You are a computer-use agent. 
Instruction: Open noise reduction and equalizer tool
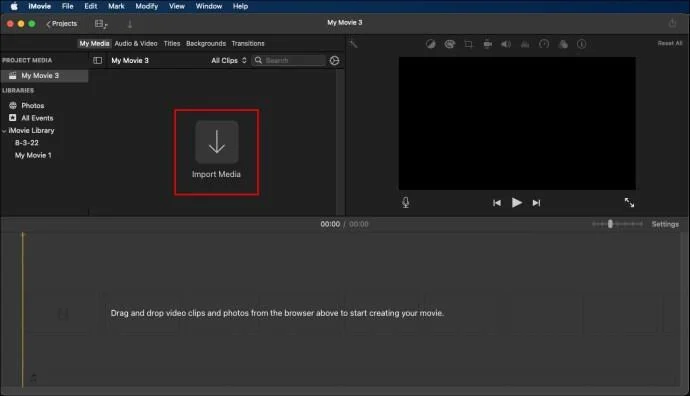(525, 44)
